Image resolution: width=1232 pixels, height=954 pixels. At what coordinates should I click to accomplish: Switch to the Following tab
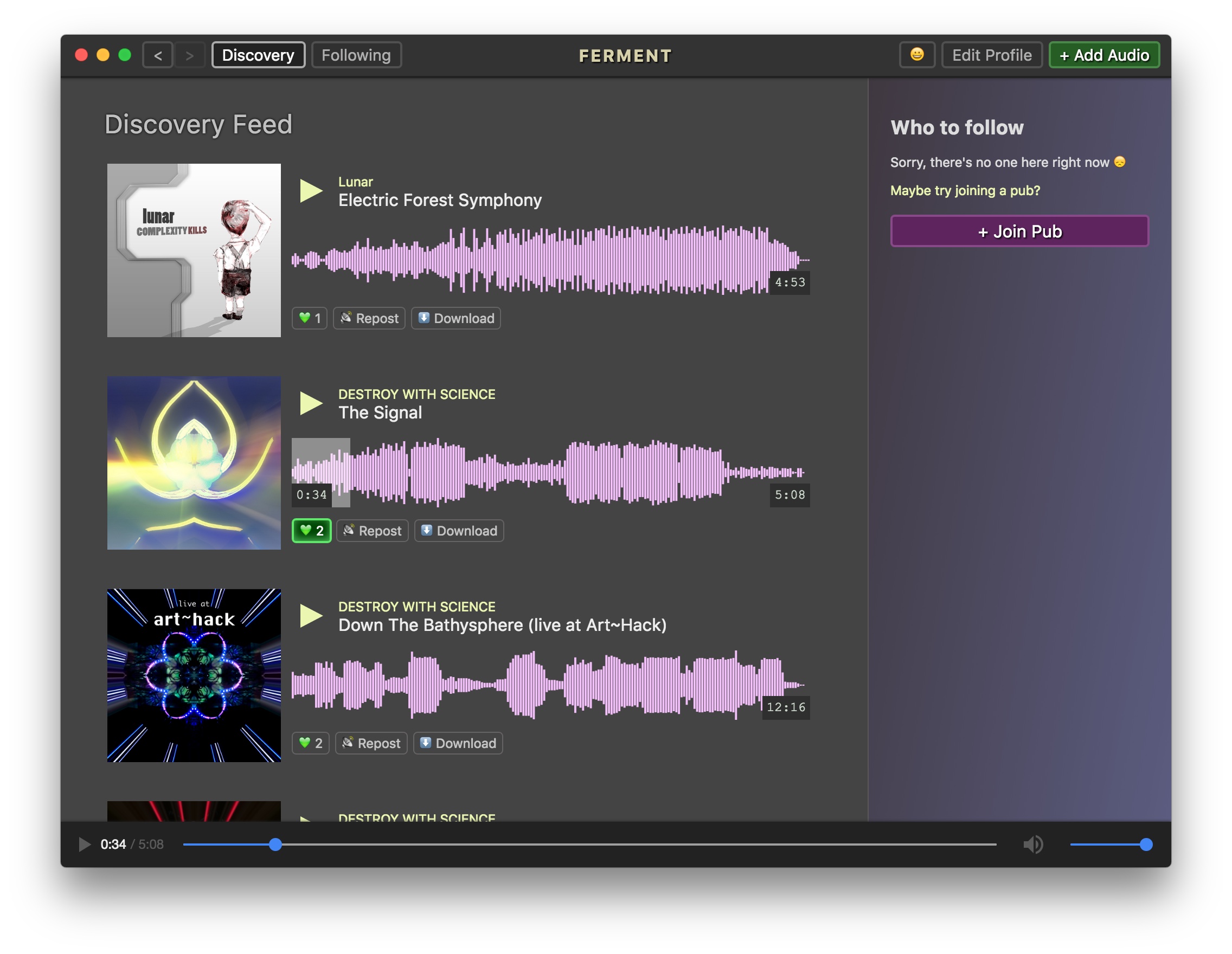pyautogui.click(x=356, y=55)
